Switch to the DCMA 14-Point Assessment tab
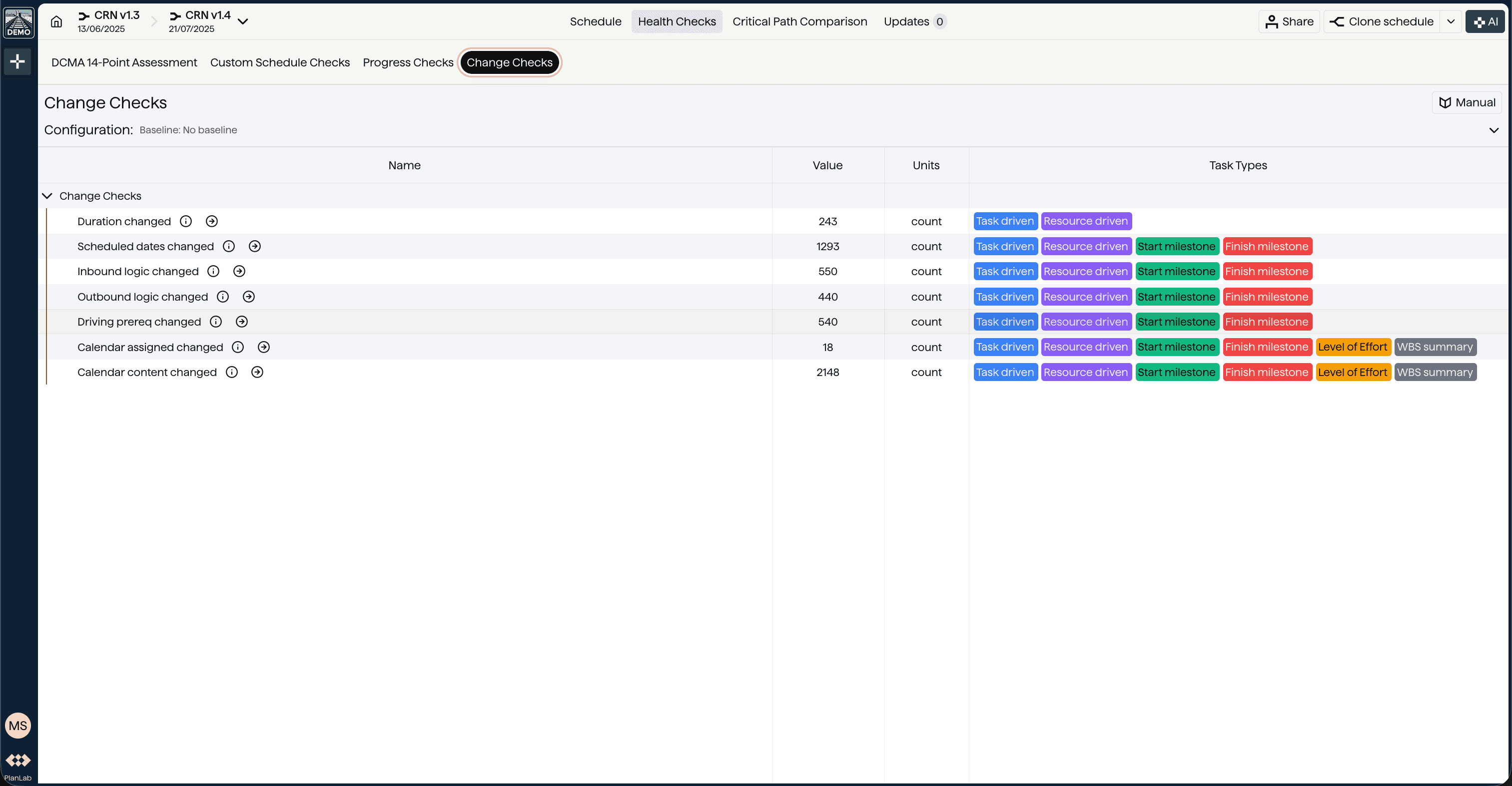The image size is (1512, 786). click(124, 62)
